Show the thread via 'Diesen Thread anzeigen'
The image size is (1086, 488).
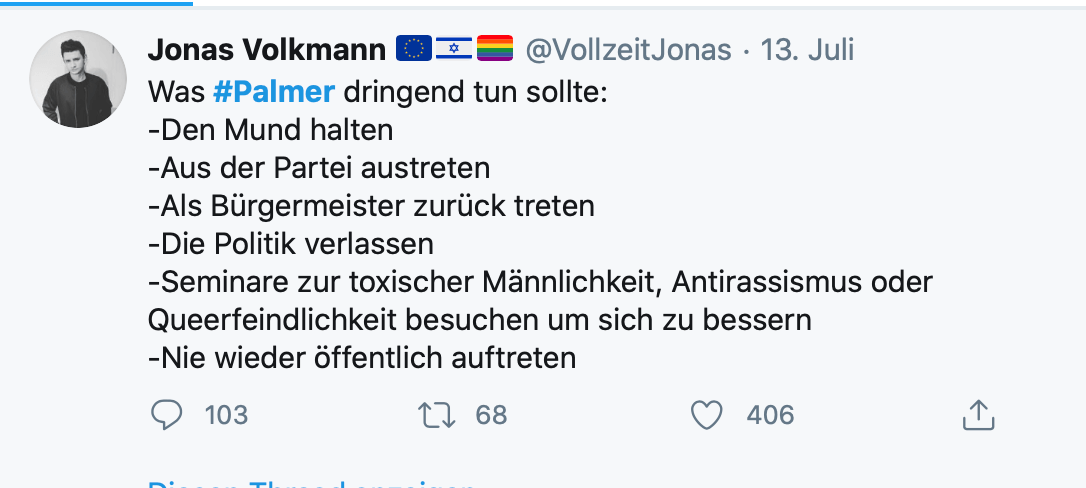(x=310, y=484)
